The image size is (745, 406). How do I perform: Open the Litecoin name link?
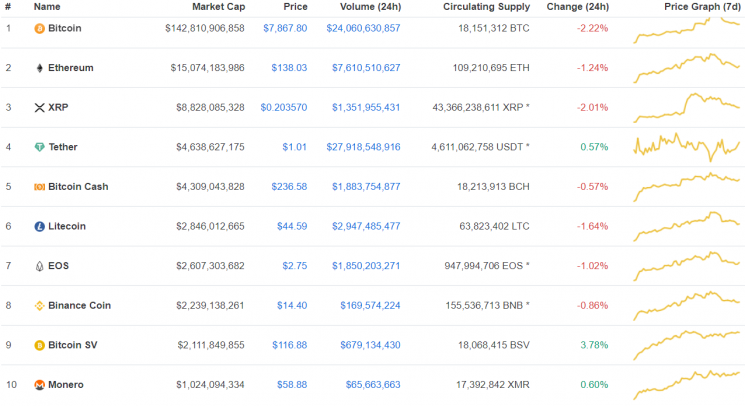(67, 227)
